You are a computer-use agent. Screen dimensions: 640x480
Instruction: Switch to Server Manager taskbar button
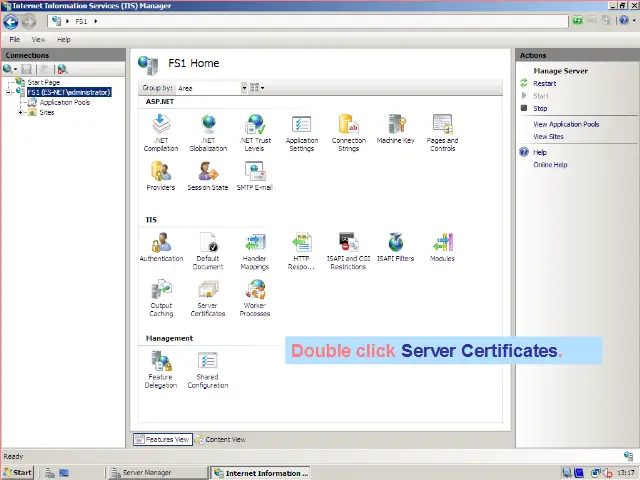coord(157,473)
